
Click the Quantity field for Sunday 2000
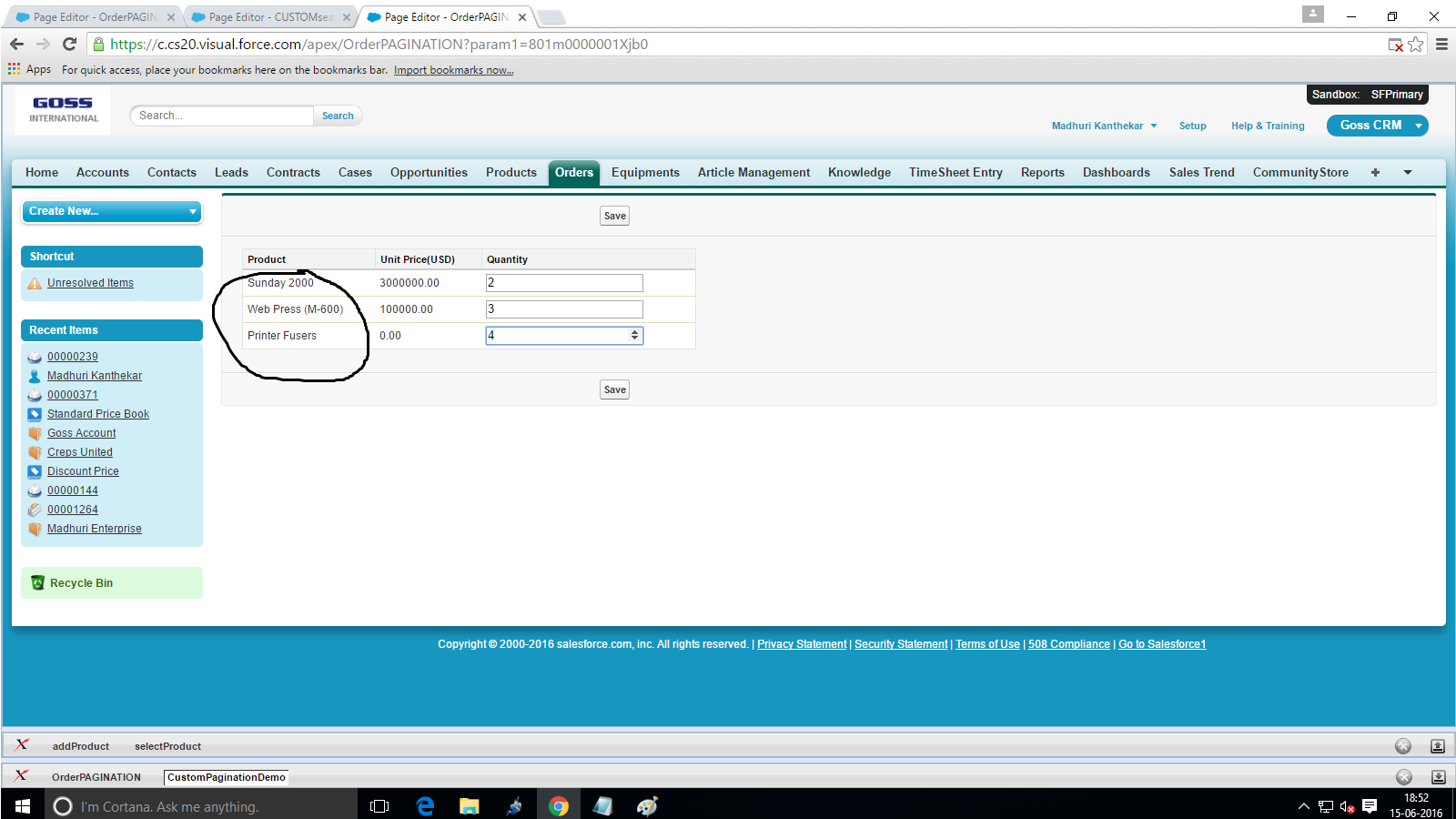[x=564, y=283]
